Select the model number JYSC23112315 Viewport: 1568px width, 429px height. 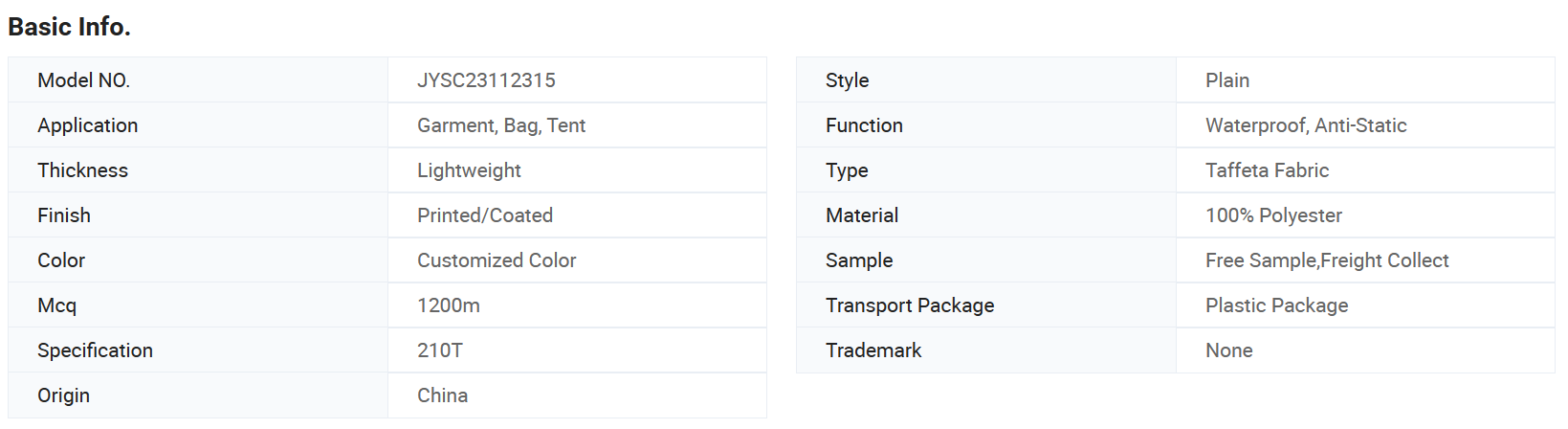pyautogui.click(x=486, y=80)
